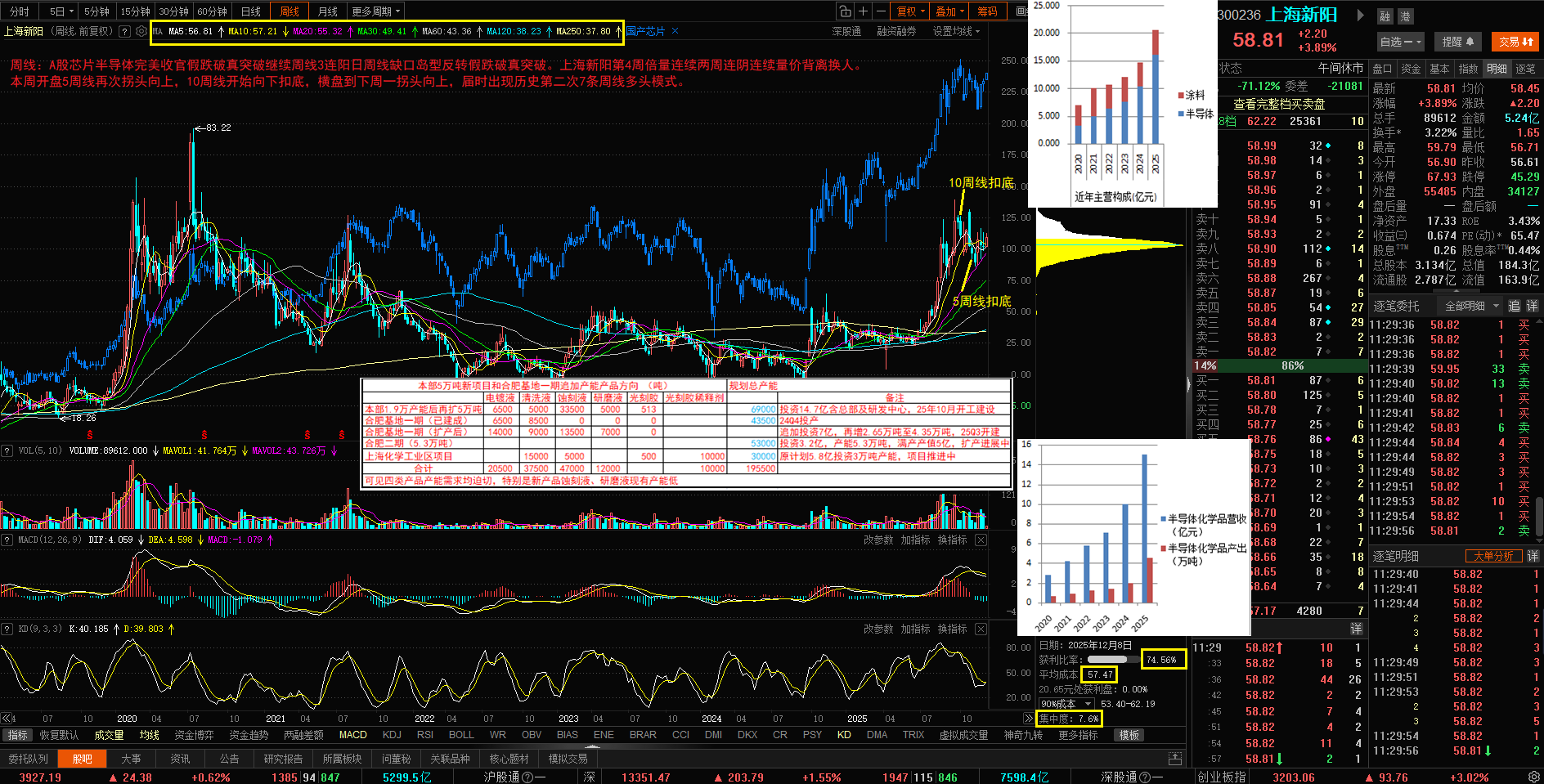Switch to the 日线 daily chart tab
The width and height of the screenshot is (1544, 784).
251,11
